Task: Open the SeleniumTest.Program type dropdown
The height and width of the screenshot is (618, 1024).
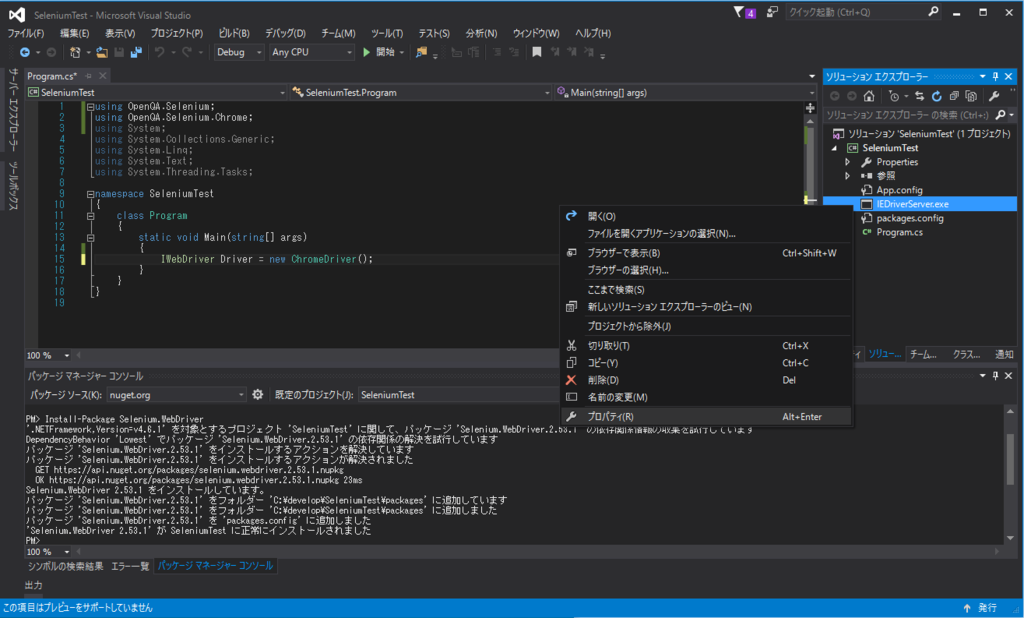Action: click(x=421, y=93)
